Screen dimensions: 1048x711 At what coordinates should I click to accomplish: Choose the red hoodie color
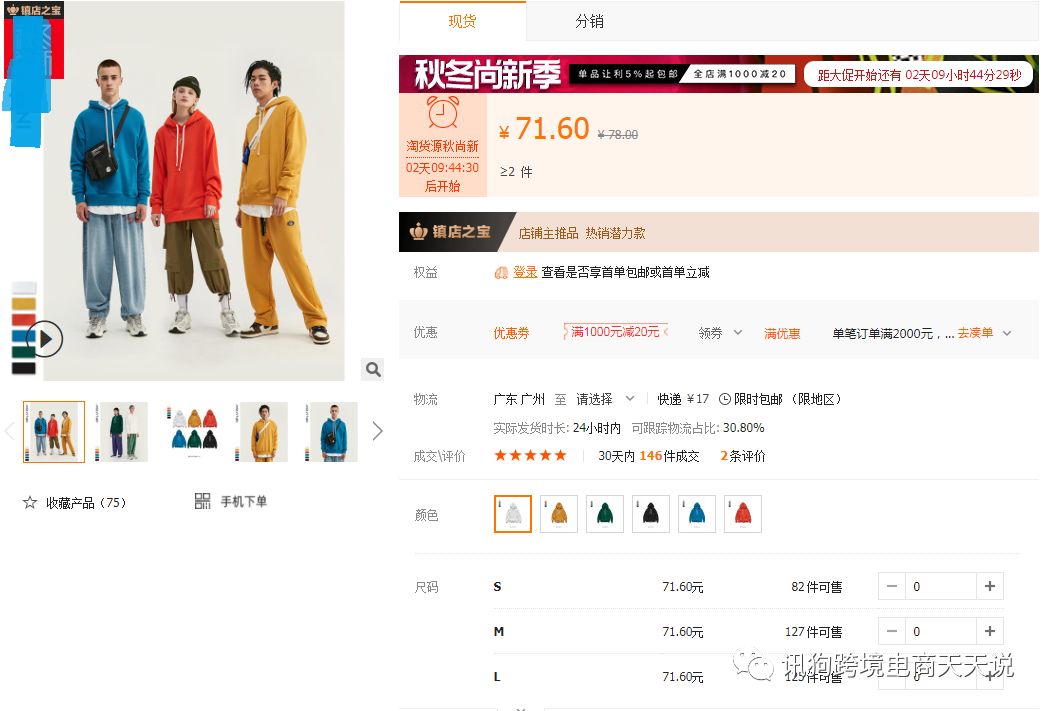tap(743, 514)
